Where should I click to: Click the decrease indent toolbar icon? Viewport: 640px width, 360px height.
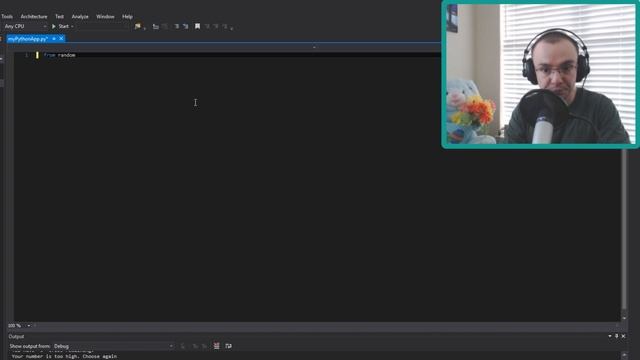[x=176, y=26]
